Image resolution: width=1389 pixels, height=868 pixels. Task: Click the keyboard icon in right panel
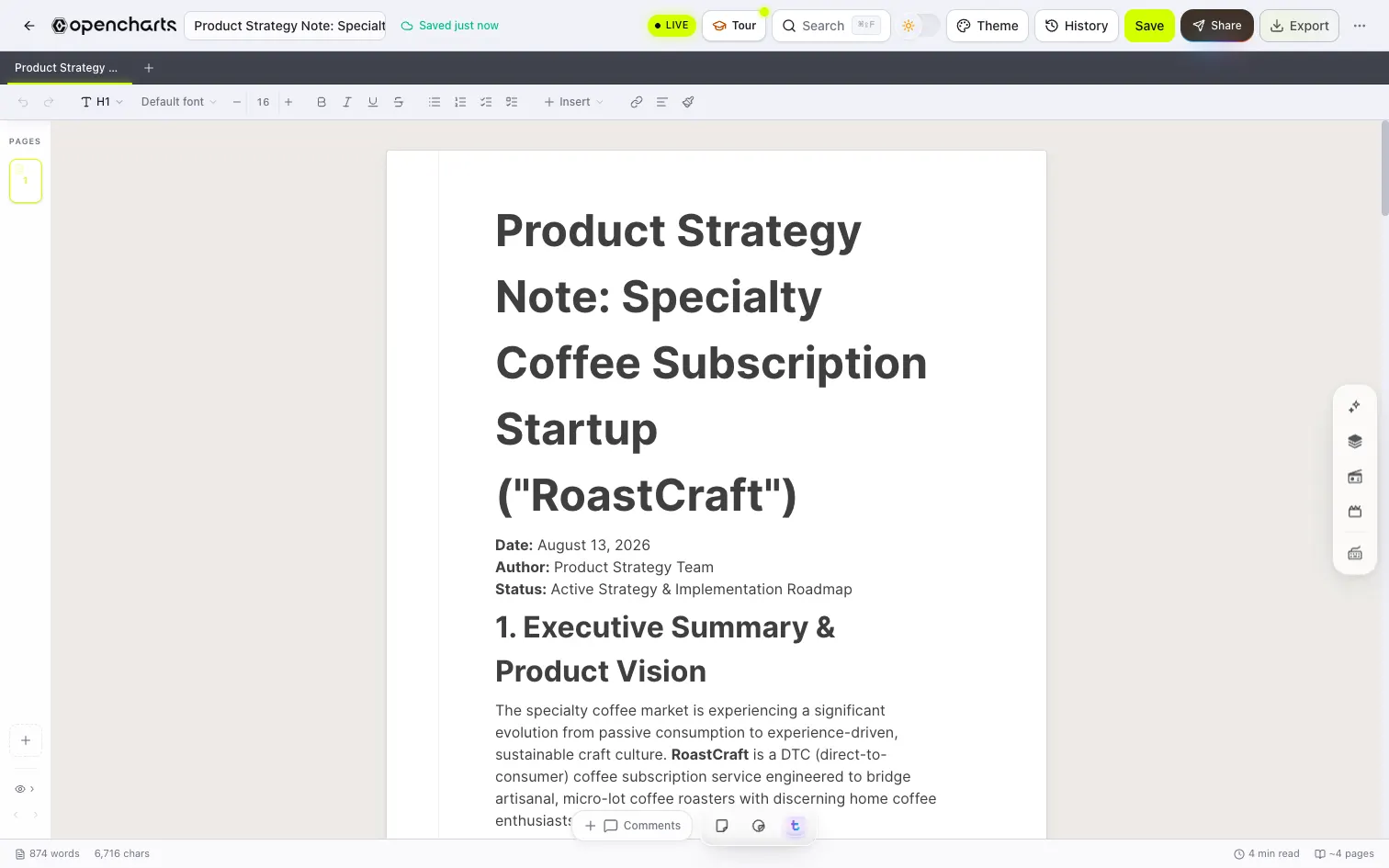tap(1354, 553)
